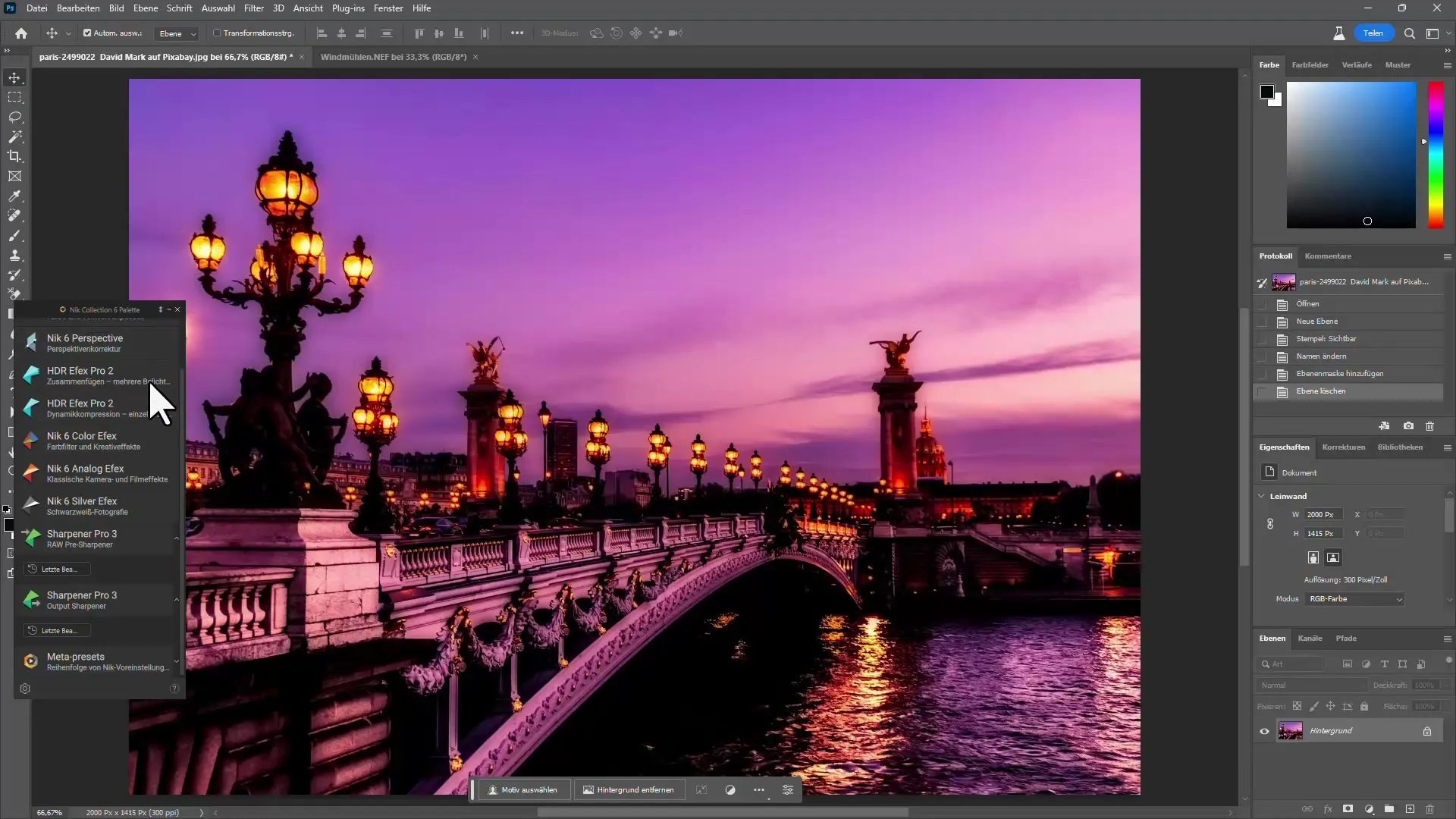Drag the color picker circle in Farbe panel
This screenshot has height=819, width=1456.
click(1367, 222)
